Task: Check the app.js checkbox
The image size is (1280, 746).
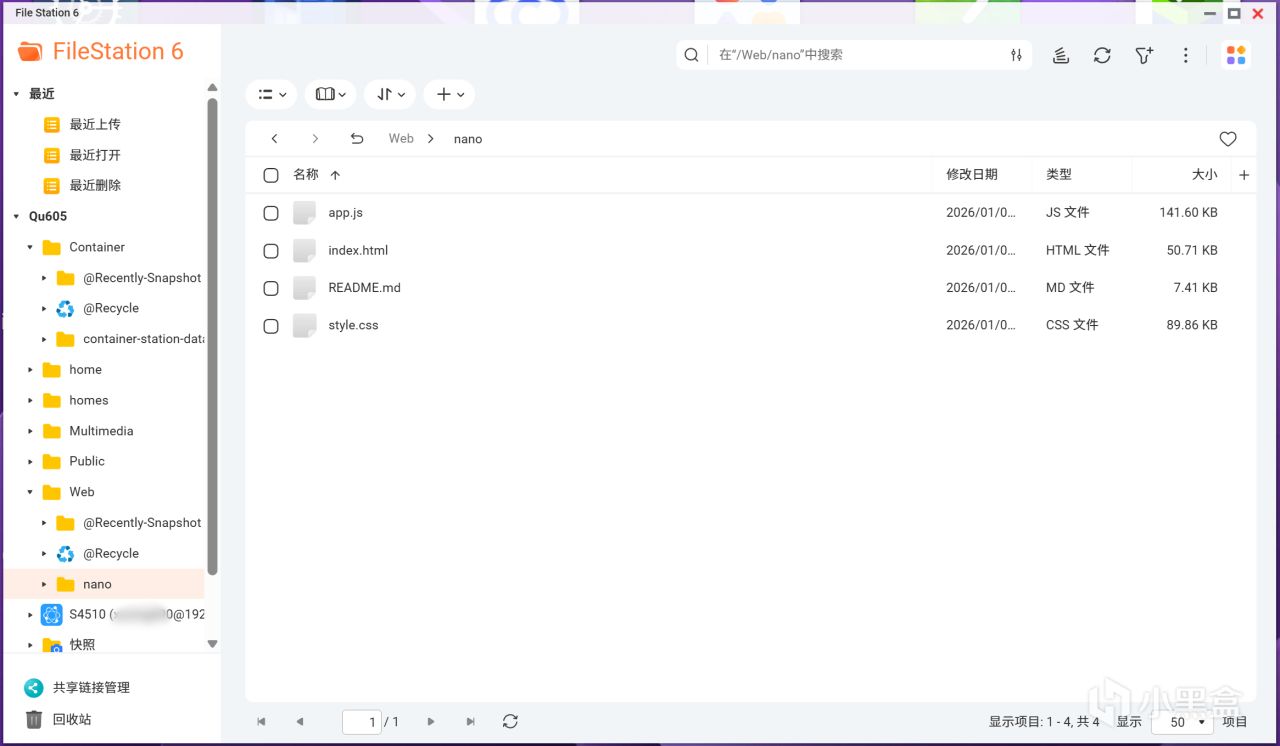Action: [271, 213]
